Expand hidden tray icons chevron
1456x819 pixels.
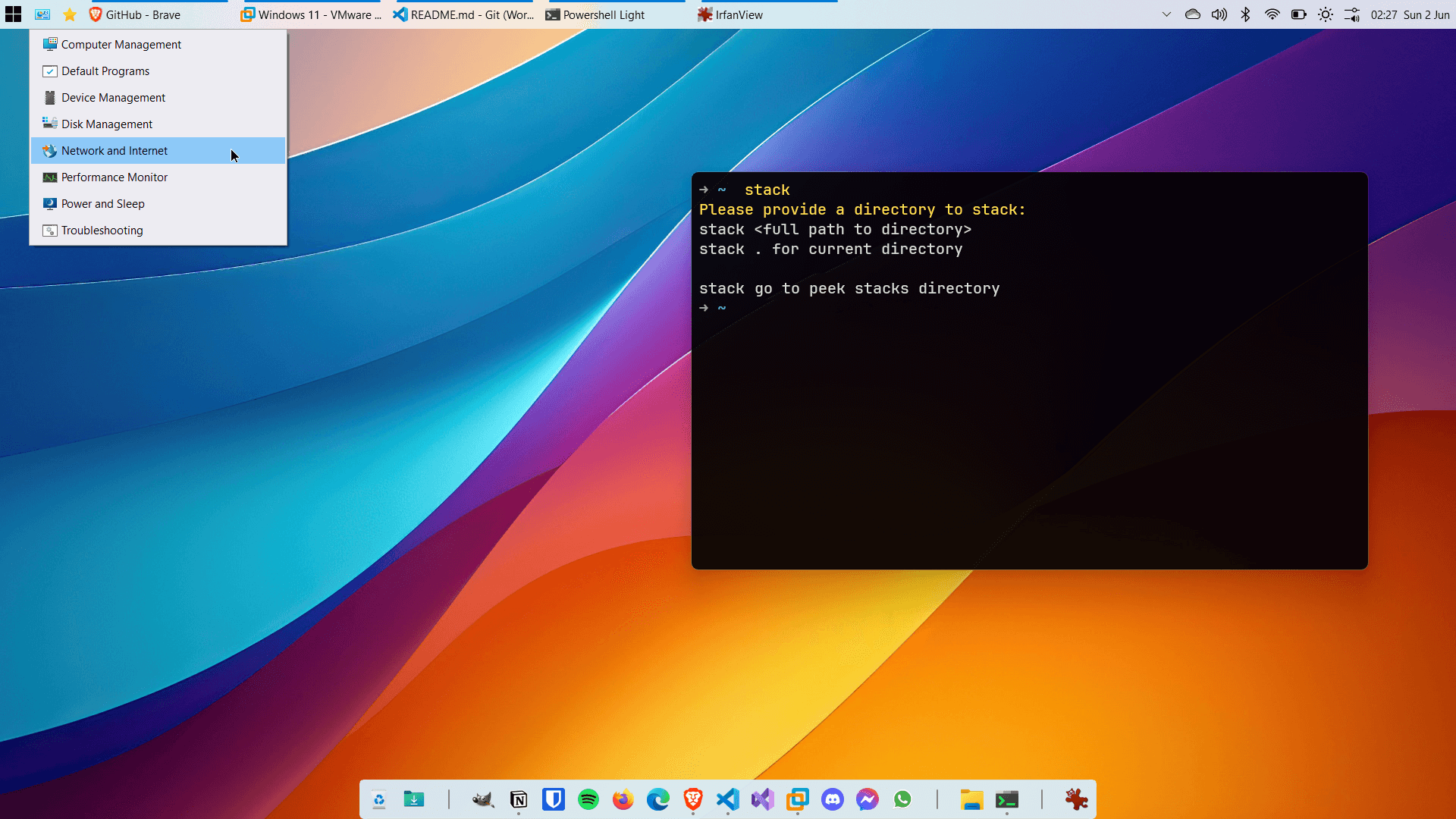(x=1166, y=14)
